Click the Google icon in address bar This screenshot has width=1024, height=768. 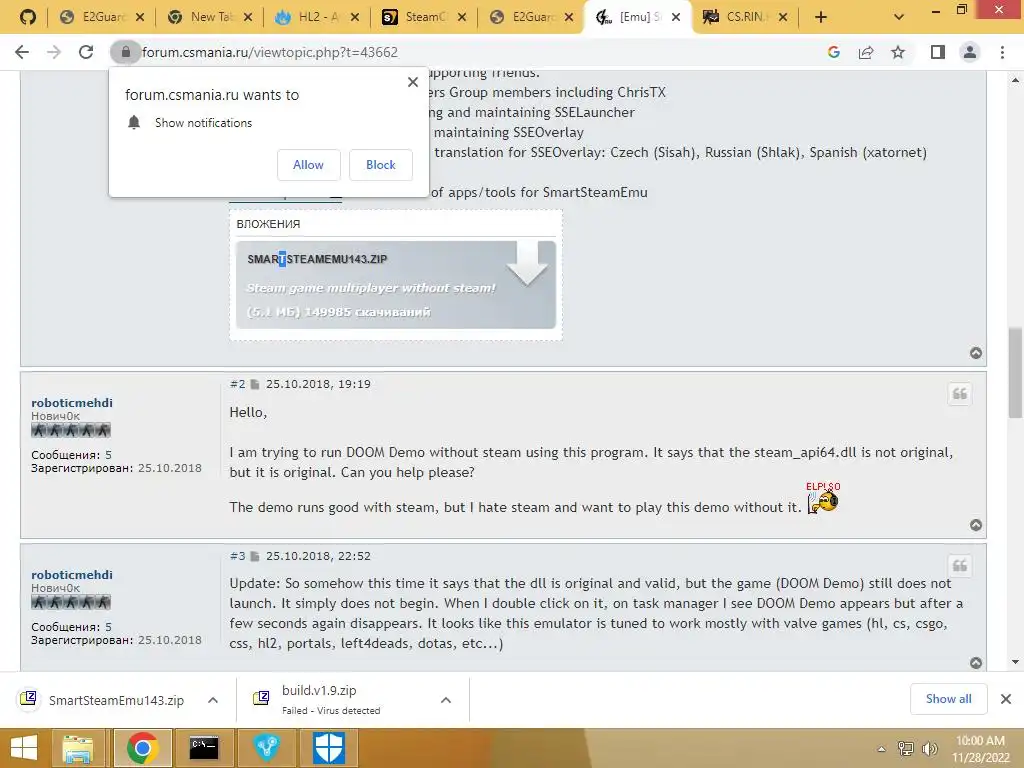pos(833,52)
